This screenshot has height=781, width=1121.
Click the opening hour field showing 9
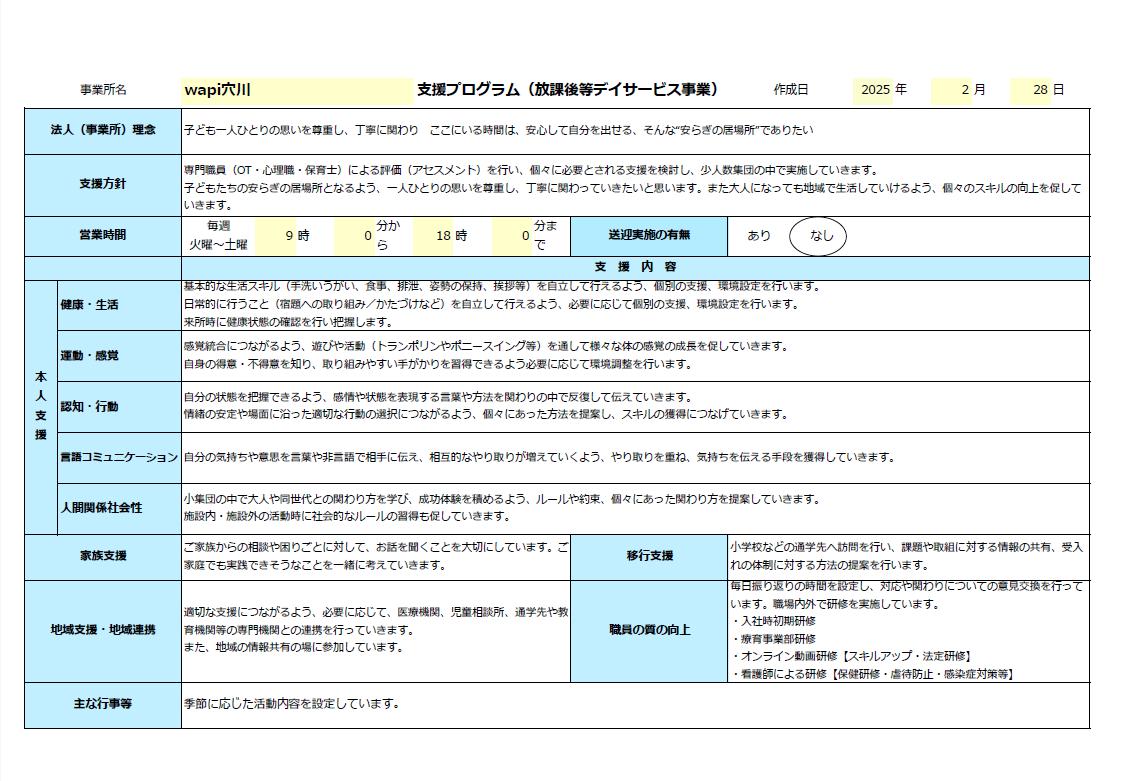click(x=277, y=236)
